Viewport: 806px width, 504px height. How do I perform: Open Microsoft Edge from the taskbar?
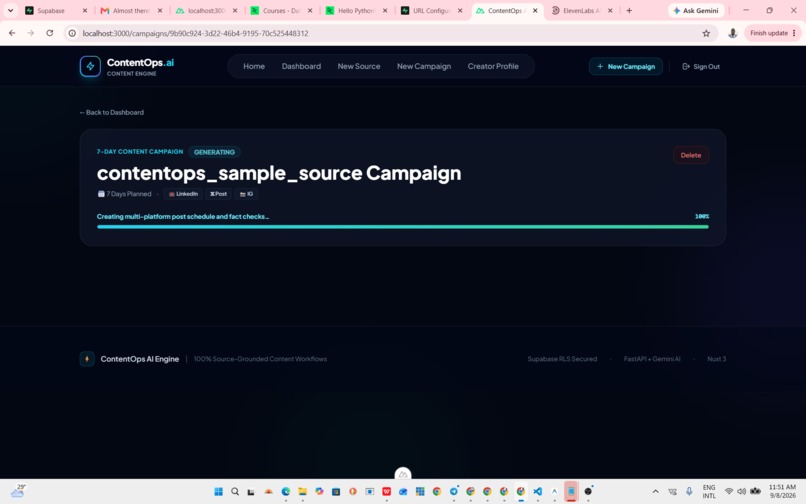click(286, 492)
